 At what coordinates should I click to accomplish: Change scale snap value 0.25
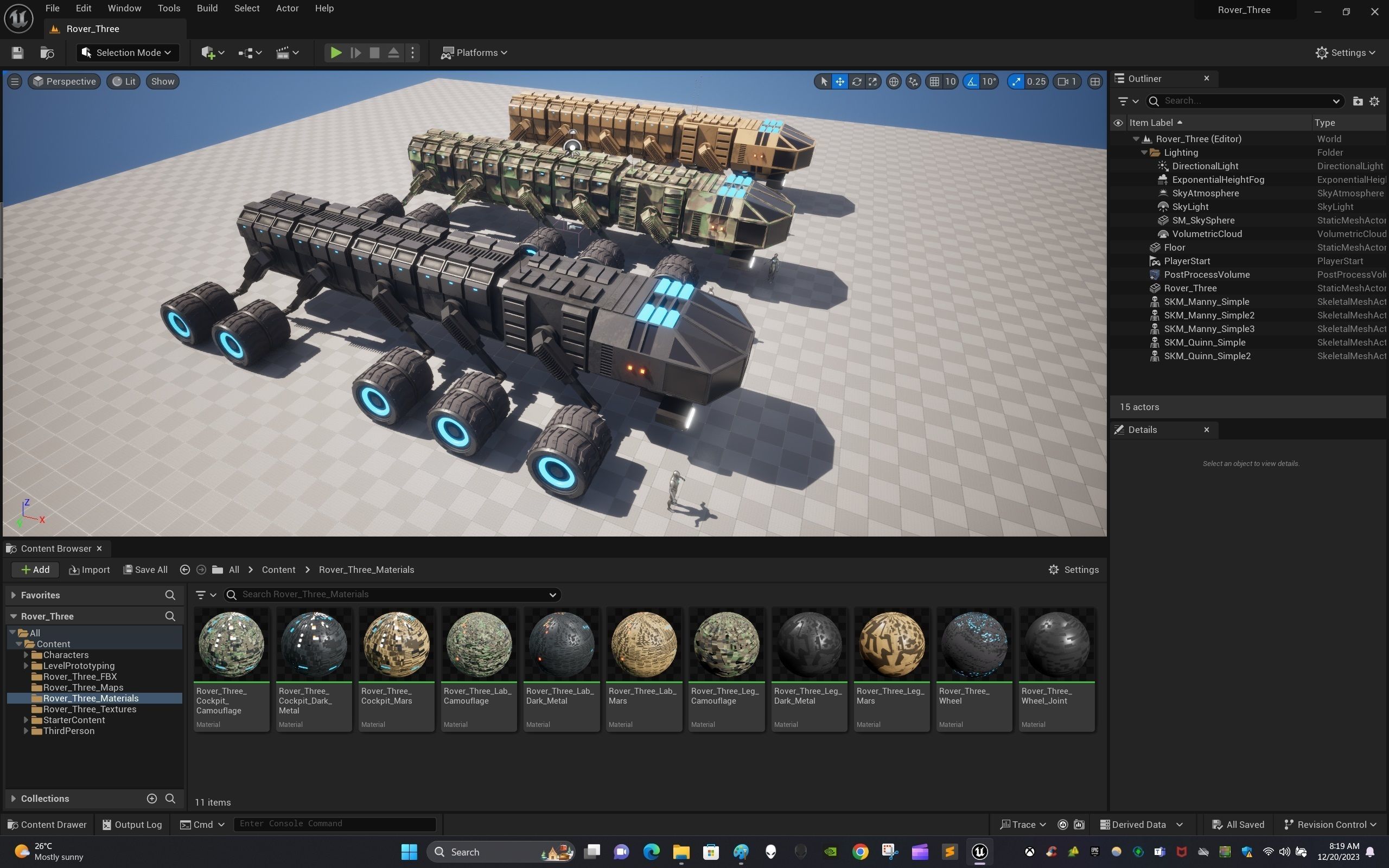[1036, 81]
